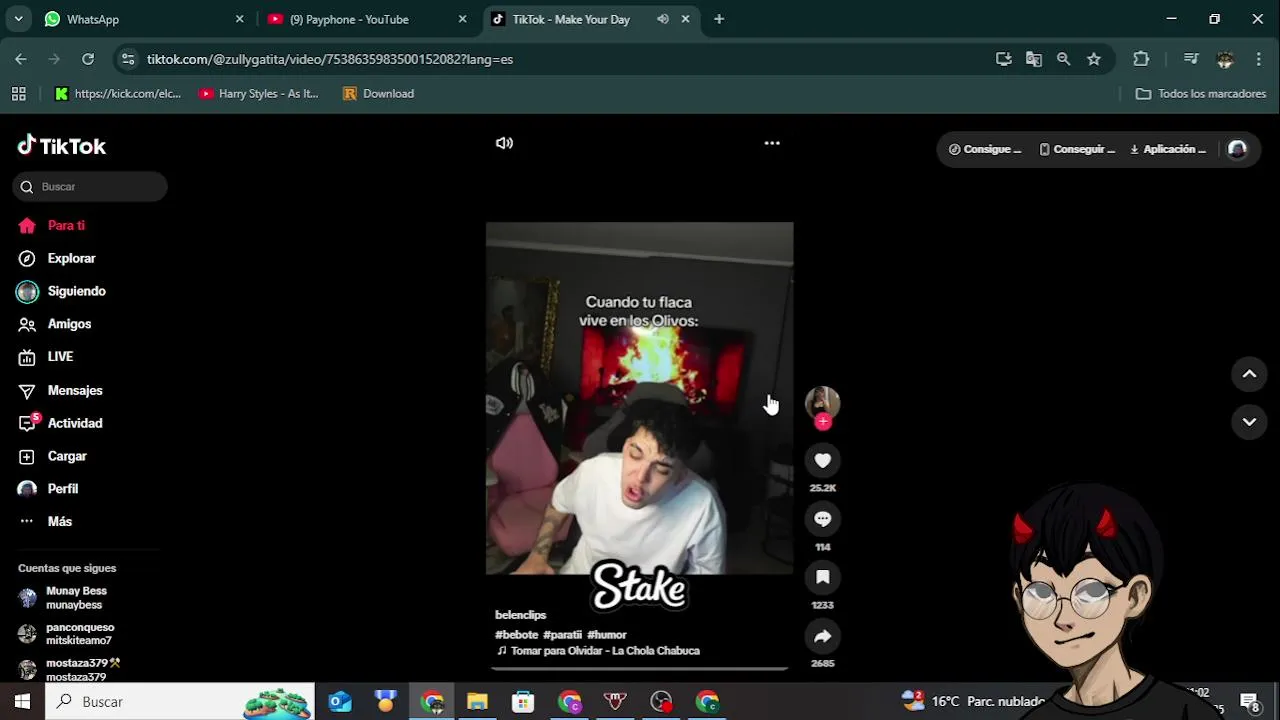
Task: Open LIVE in sidebar
Action: click(x=46, y=357)
